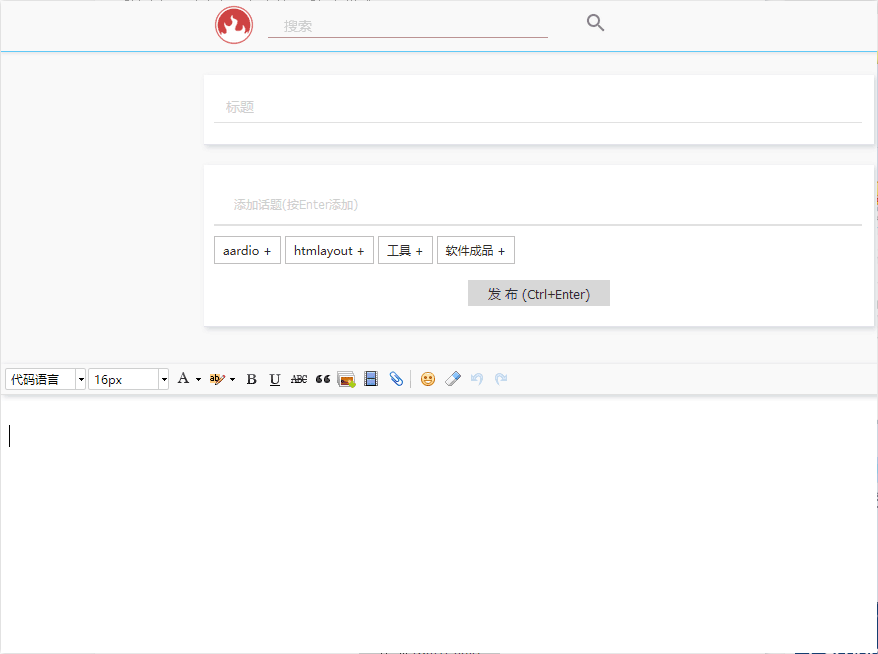Viewport: 878px width, 654px height.
Task: Click the magnifying glass search icon
Action: 595,23
